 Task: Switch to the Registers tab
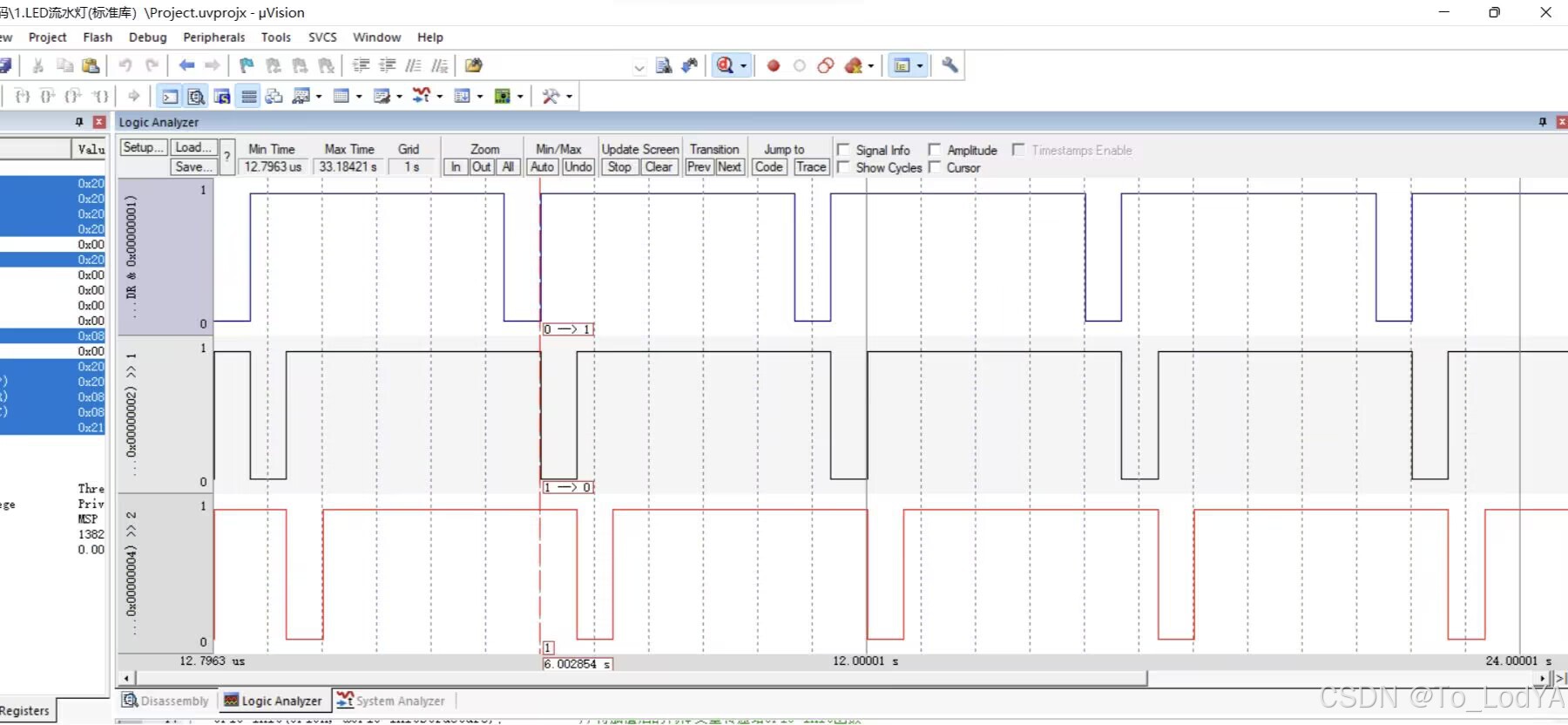pos(24,711)
